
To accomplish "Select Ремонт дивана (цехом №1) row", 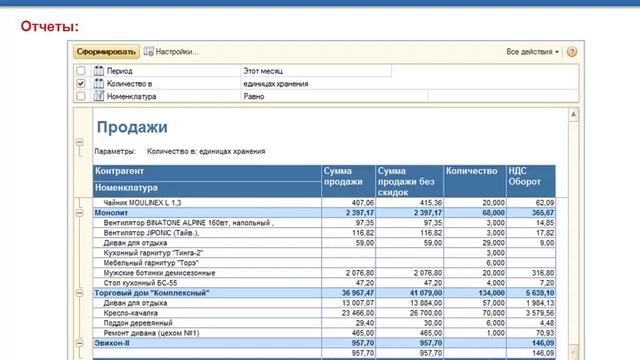I will point(324,333).
